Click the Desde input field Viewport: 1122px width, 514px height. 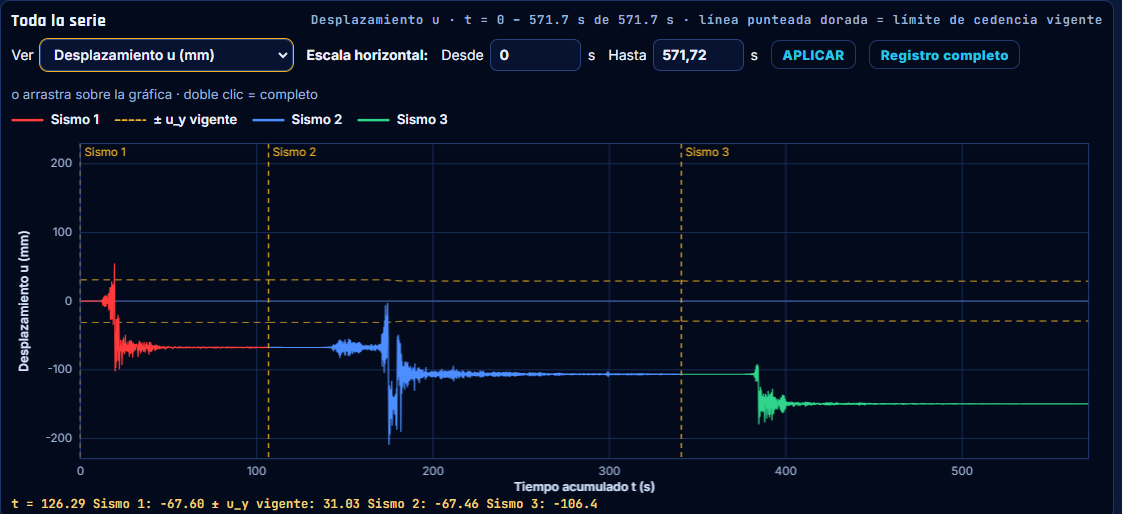tap(535, 55)
